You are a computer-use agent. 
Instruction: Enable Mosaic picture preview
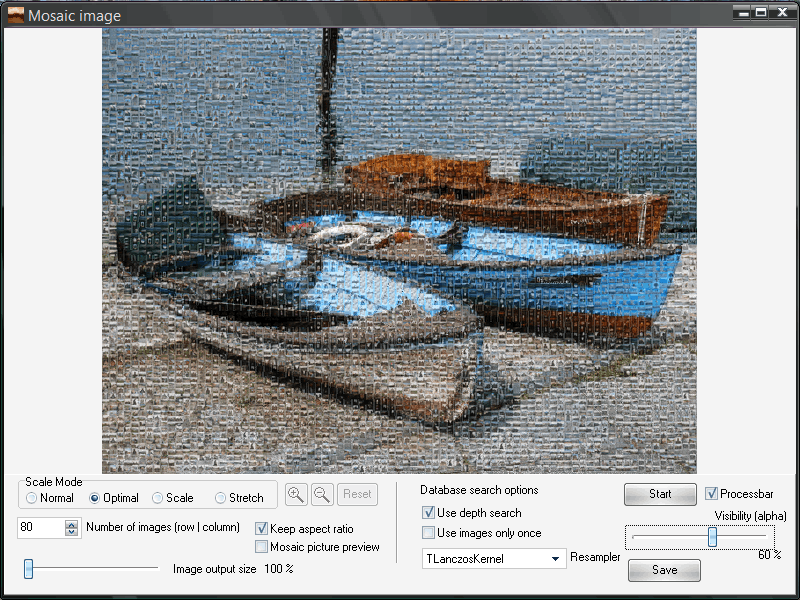pyautogui.click(x=262, y=547)
